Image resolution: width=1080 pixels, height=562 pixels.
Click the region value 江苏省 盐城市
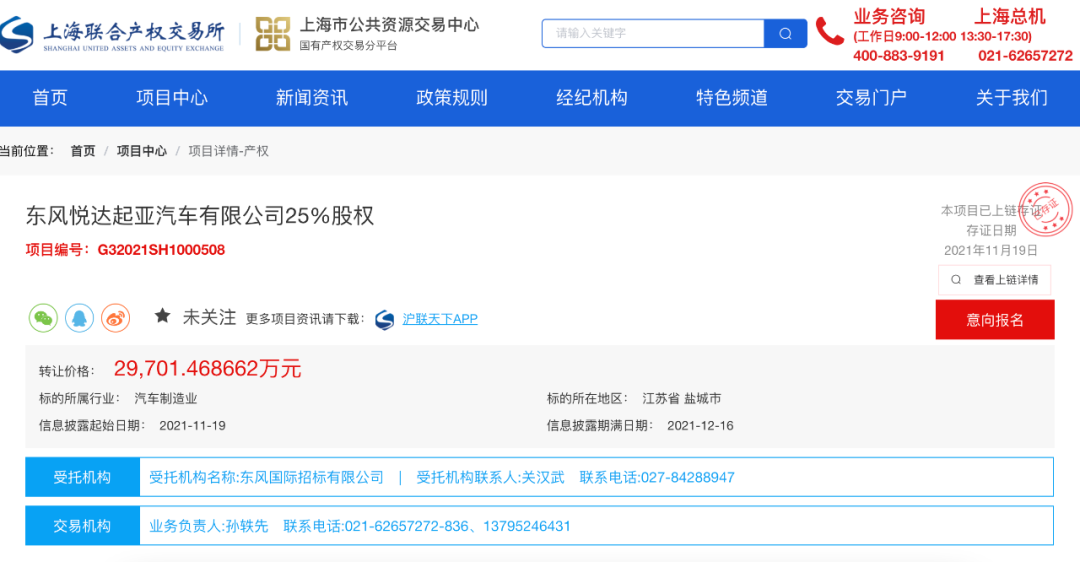tap(682, 399)
